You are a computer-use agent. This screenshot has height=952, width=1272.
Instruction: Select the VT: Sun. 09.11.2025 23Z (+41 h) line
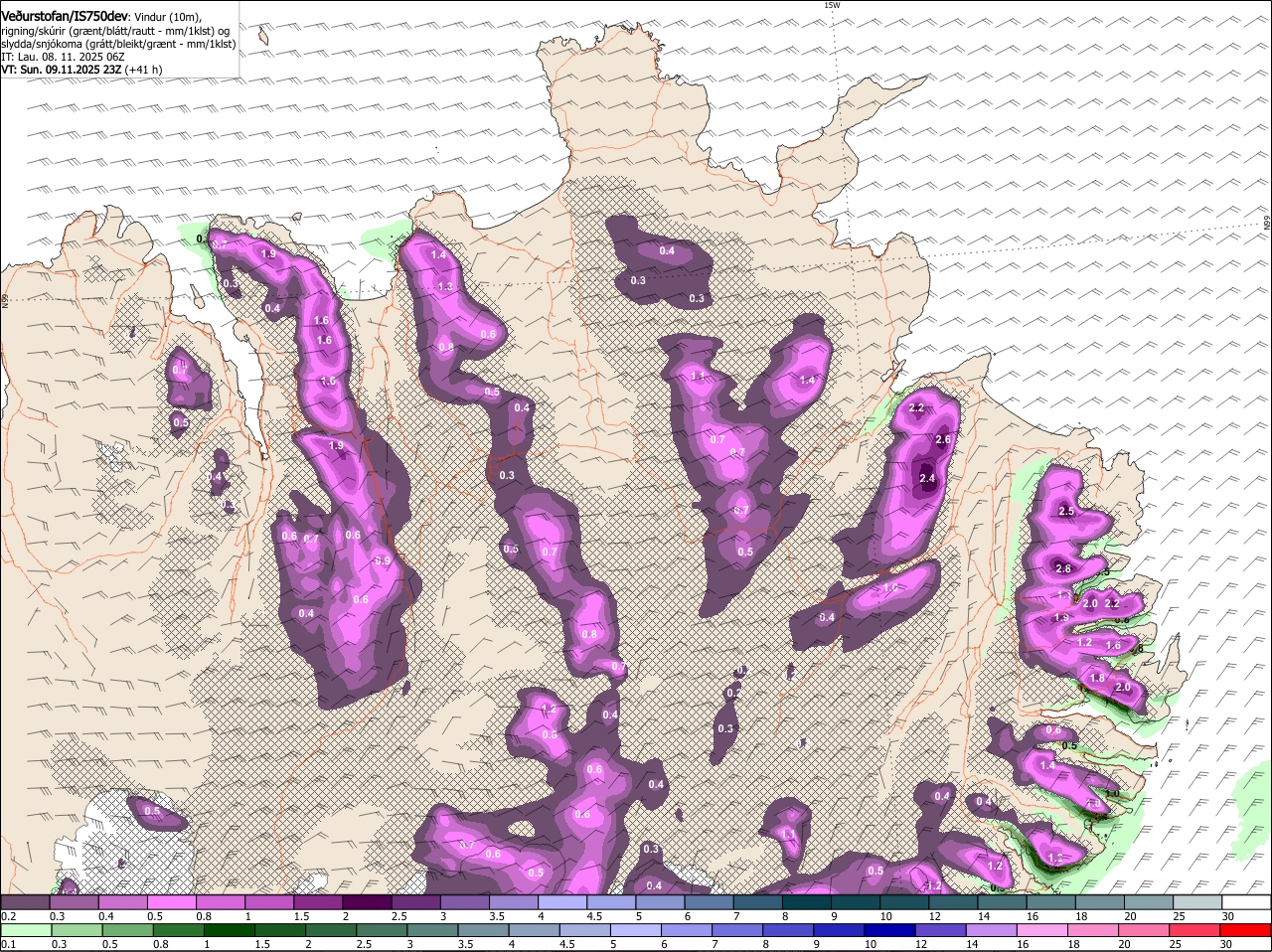[x=81, y=70]
